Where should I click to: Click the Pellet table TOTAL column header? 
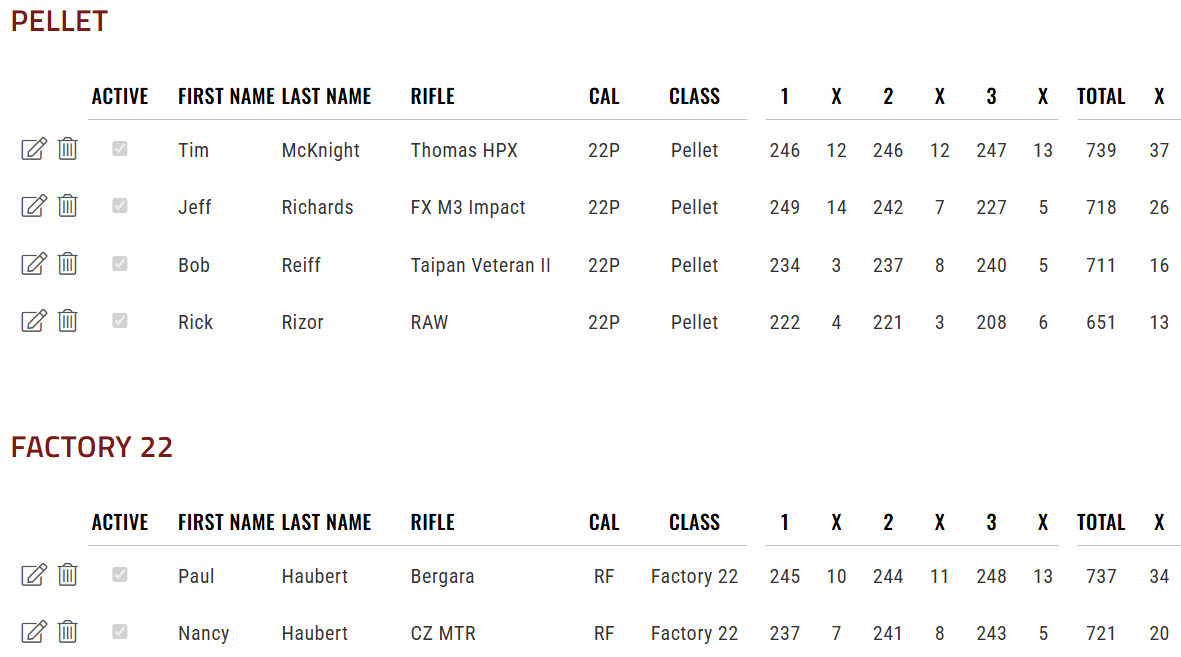tap(1100, 96)
